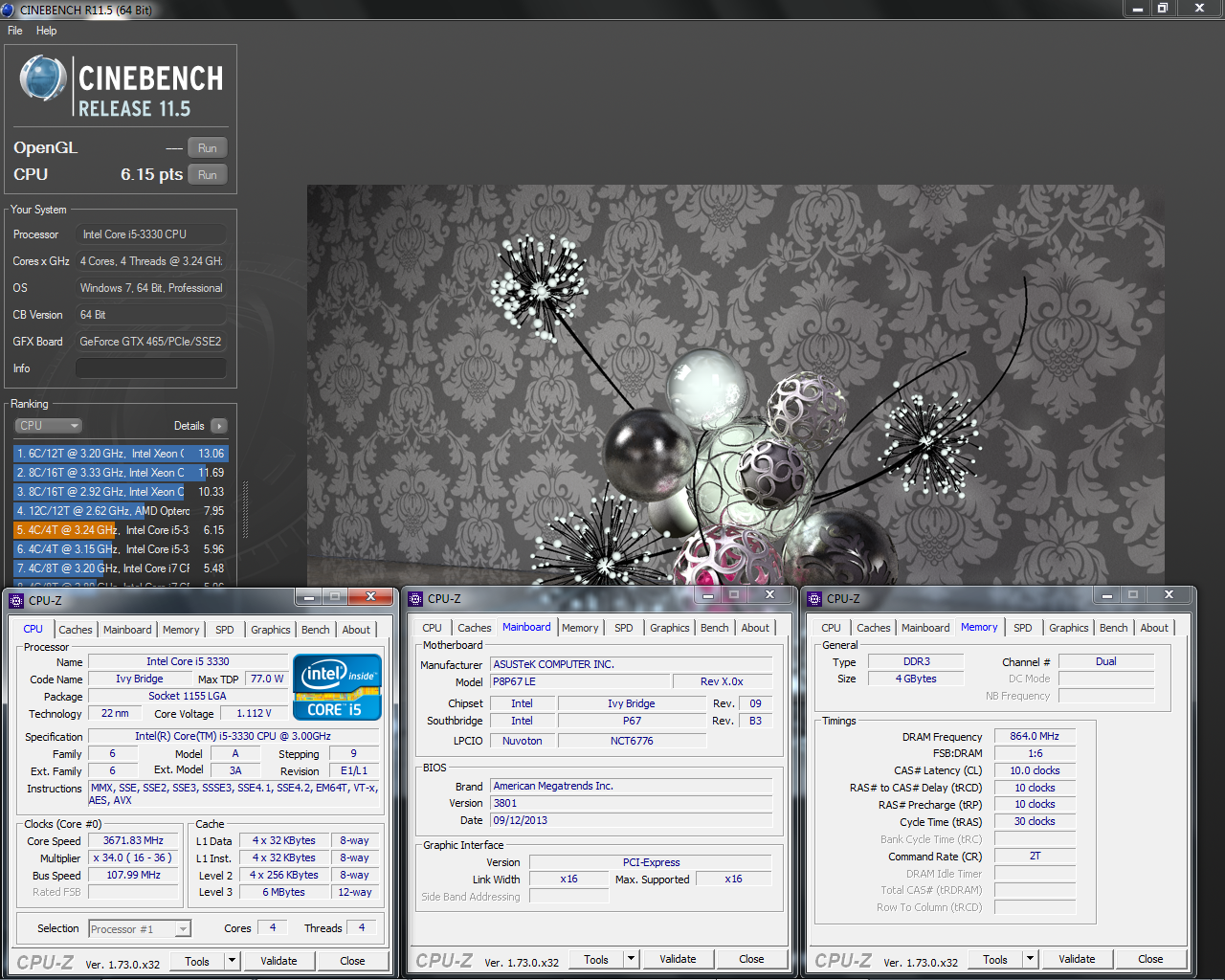Click the BIOS Version value 3801
The width and height of the screenshot is (1225, 980).
click(632, 804)
